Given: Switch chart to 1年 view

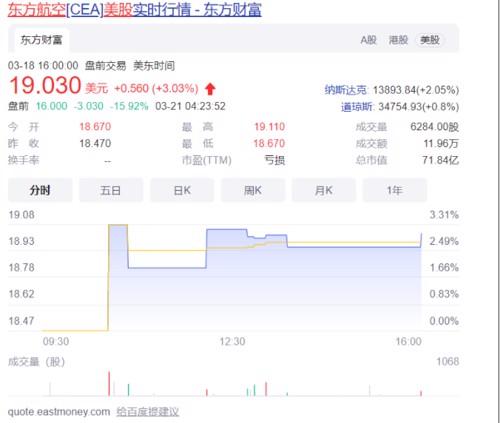Looking at the screenshot, I should [x=395, y=190].
